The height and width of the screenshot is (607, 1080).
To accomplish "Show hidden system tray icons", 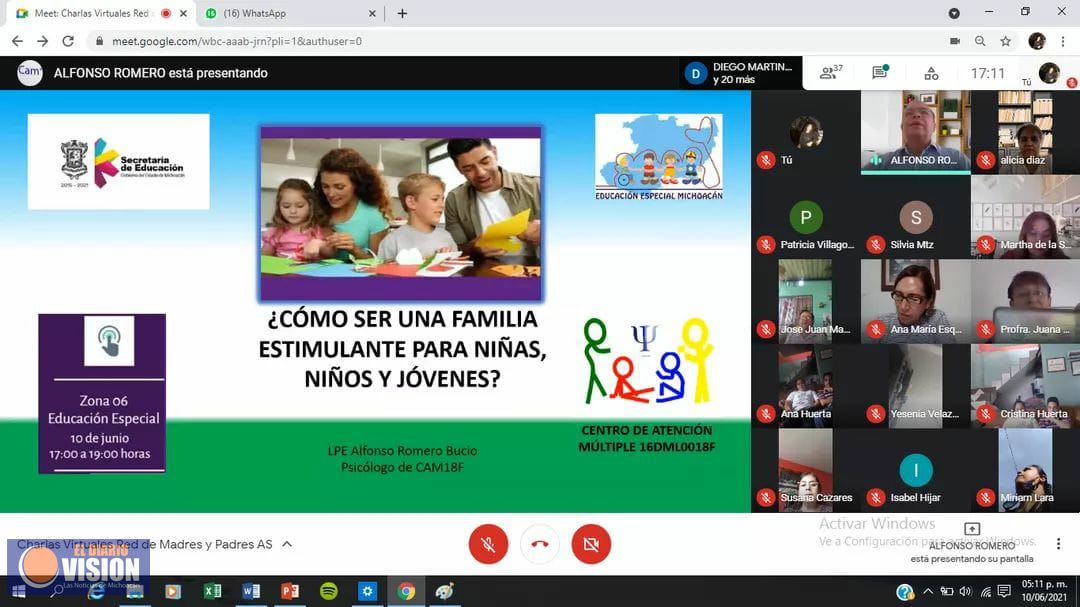I will click(x=928, y=591).
